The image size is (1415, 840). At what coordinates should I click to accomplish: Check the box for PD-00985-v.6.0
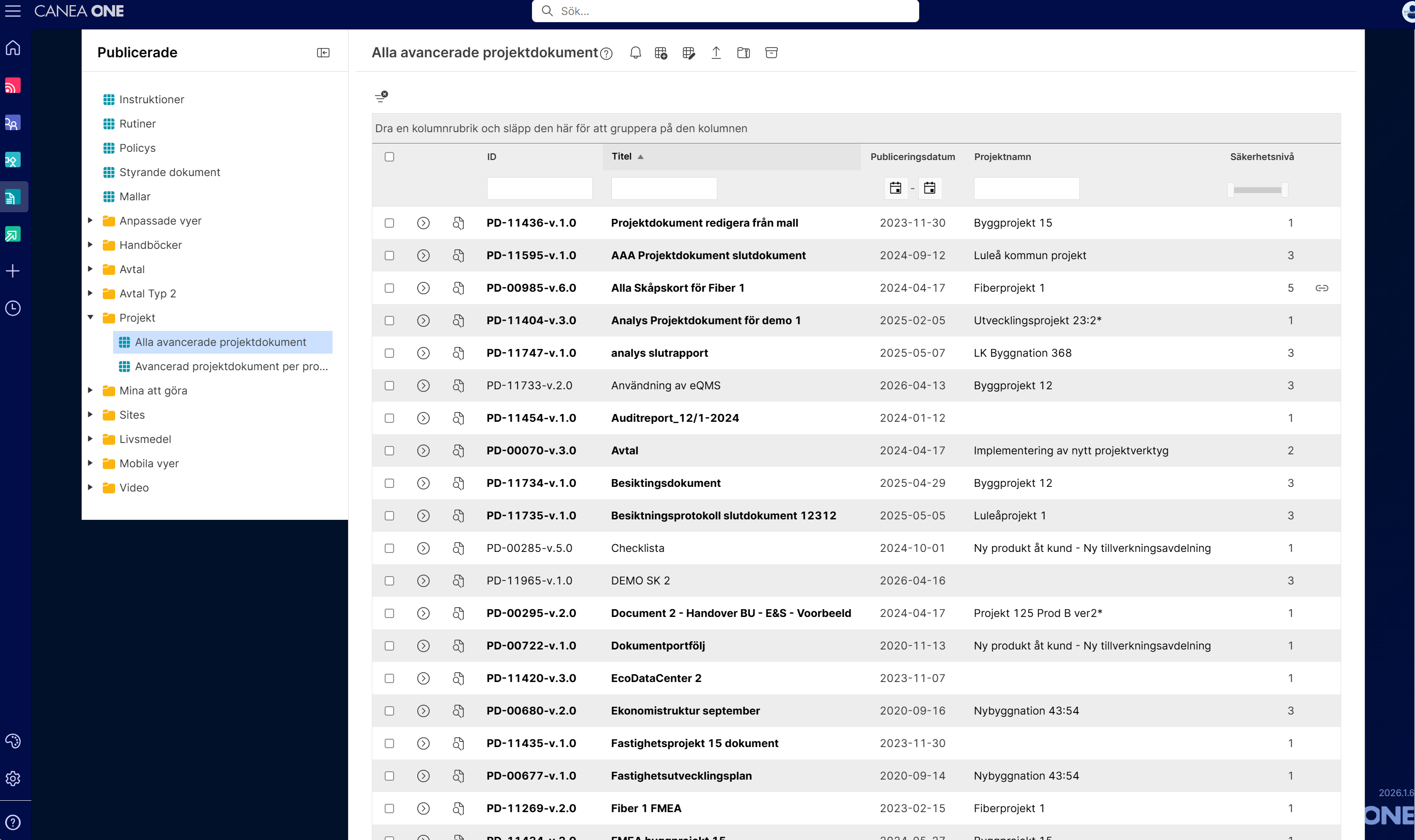(389, 288)
